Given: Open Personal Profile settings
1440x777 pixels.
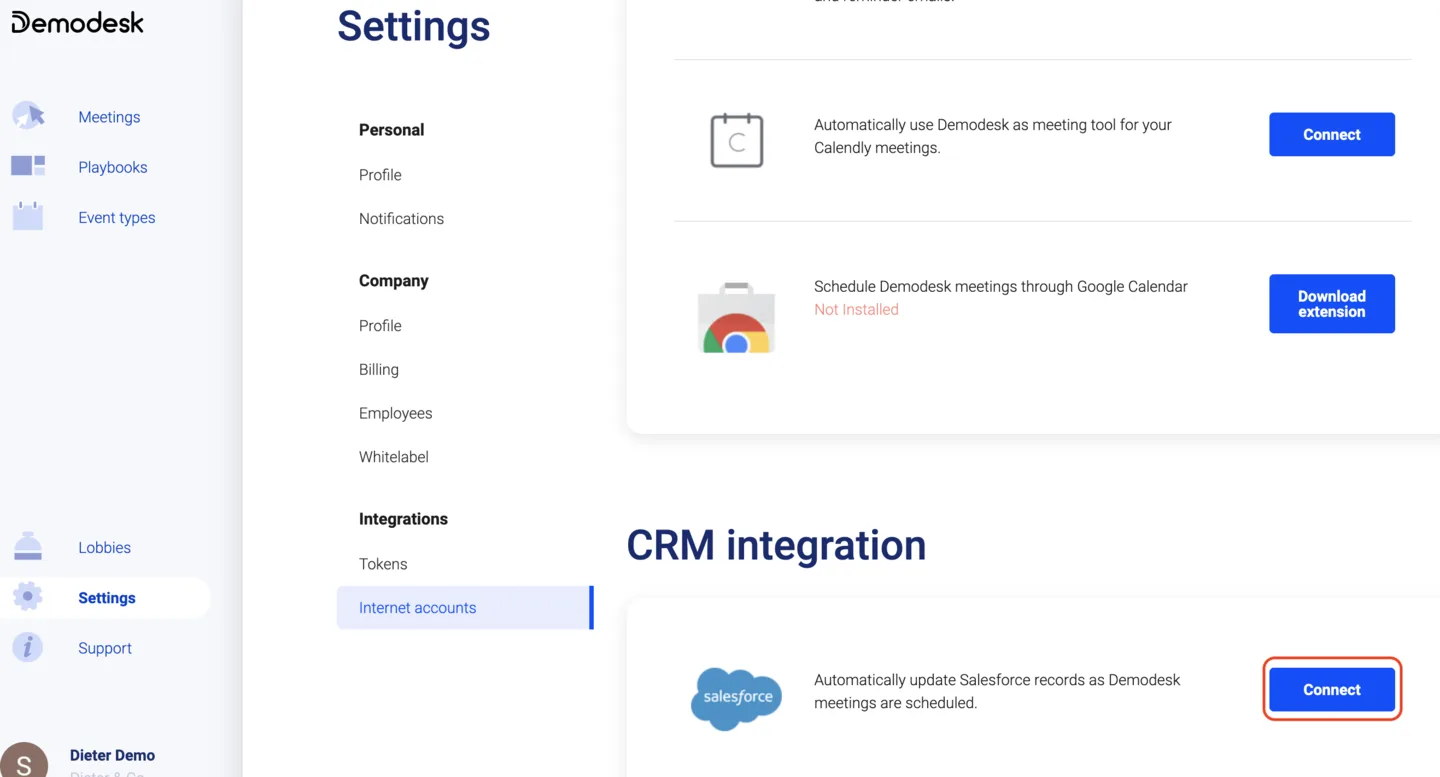Looking at the screenshot, I should point(380,175).
